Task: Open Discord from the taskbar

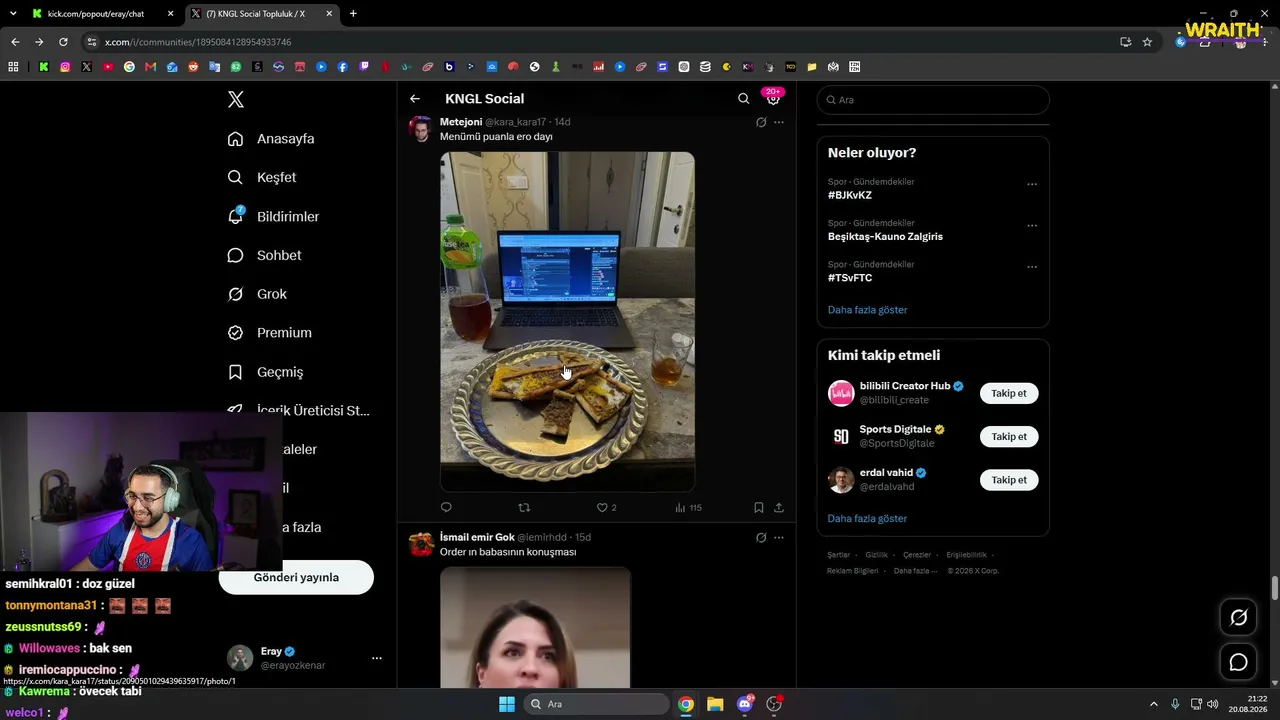Action: click(745, 704)
